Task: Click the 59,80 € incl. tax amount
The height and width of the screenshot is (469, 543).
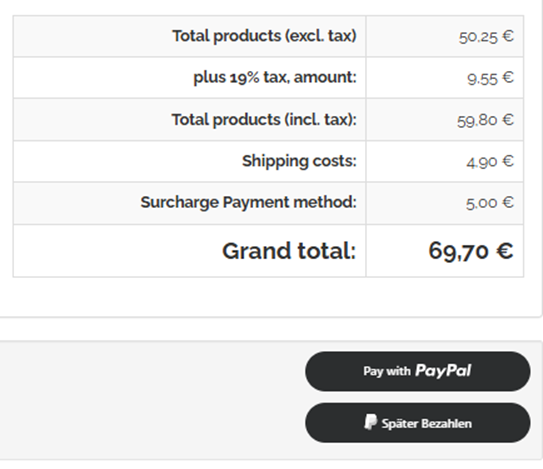Action: tap(485, 120)
